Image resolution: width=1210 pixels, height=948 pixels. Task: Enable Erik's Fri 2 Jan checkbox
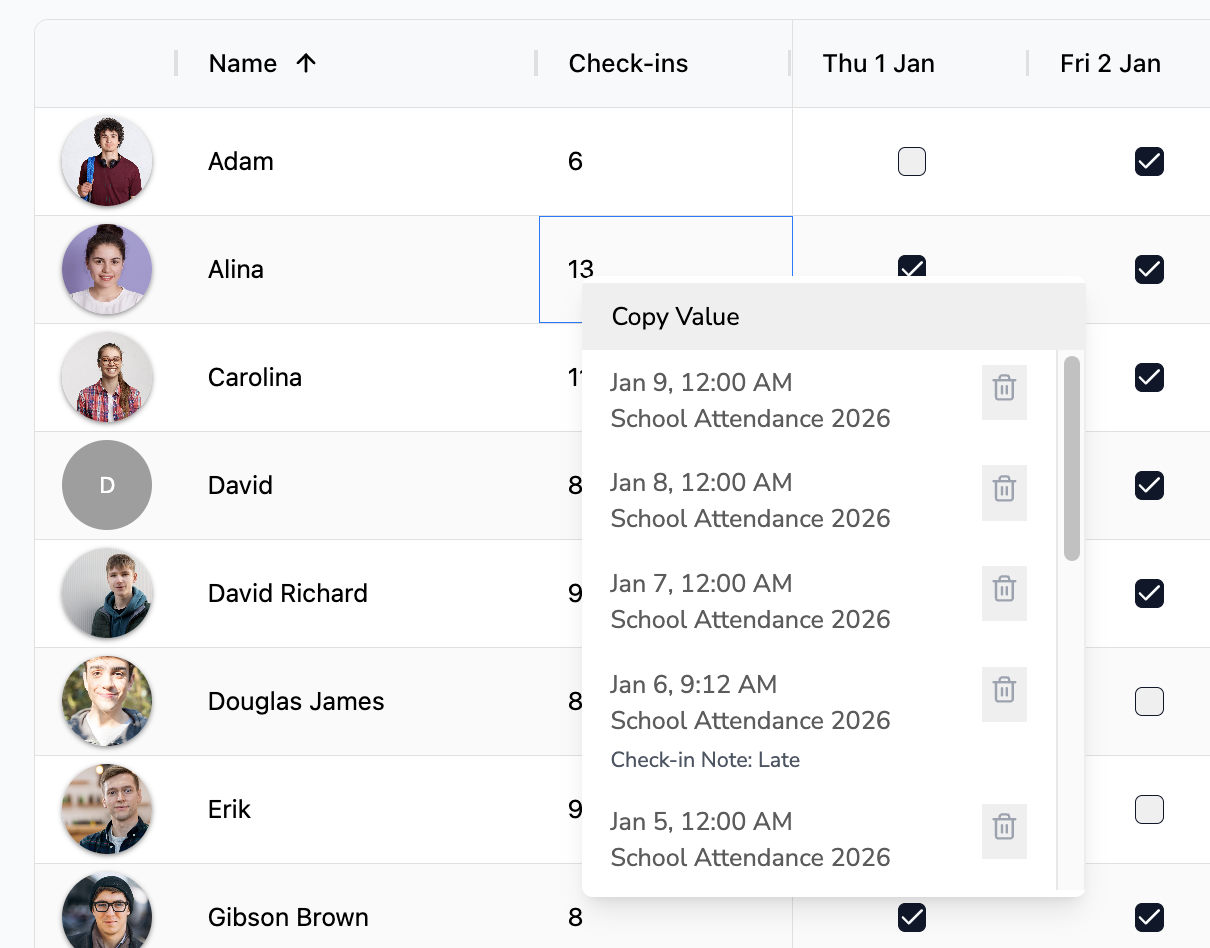[x=1149, y=809]
